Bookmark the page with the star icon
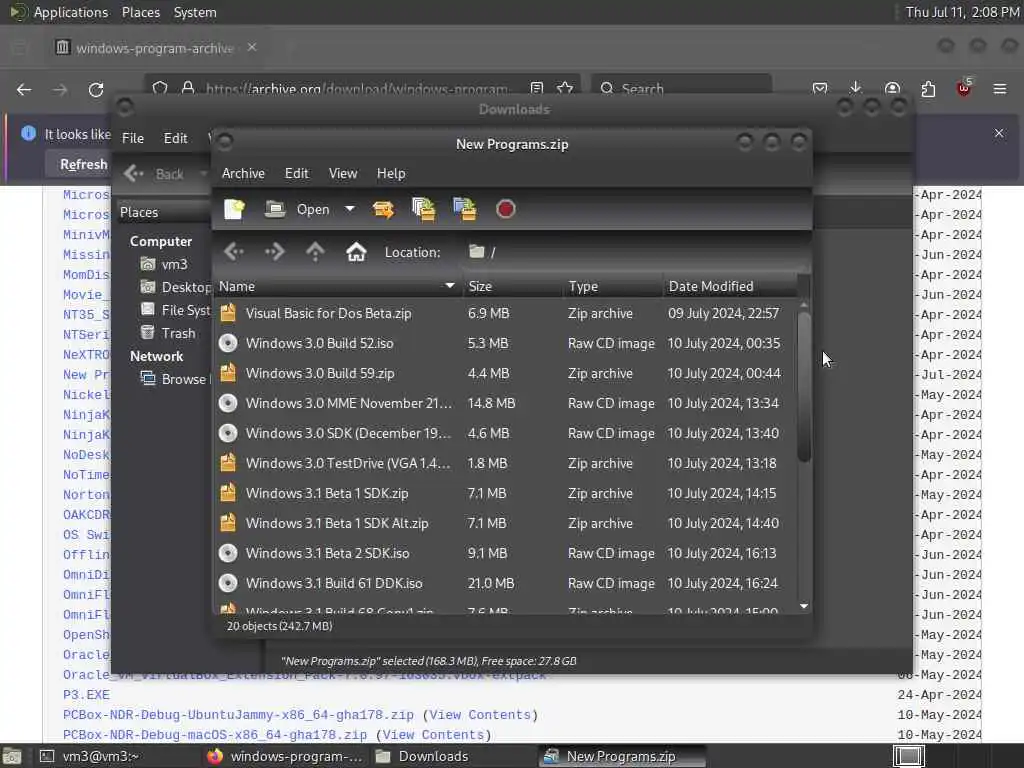Image resolution: width=1024 pixels, height=768 pixels. coord(566,88)
